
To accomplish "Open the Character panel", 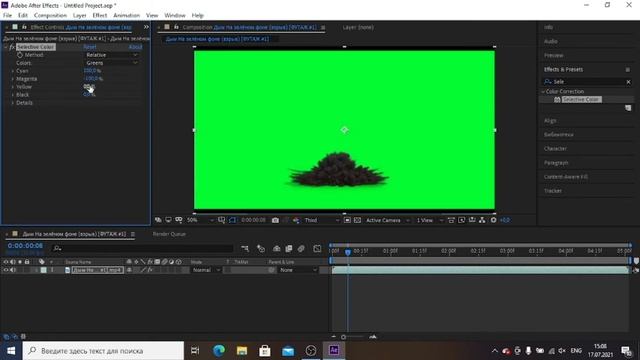I will coord(555,149).
